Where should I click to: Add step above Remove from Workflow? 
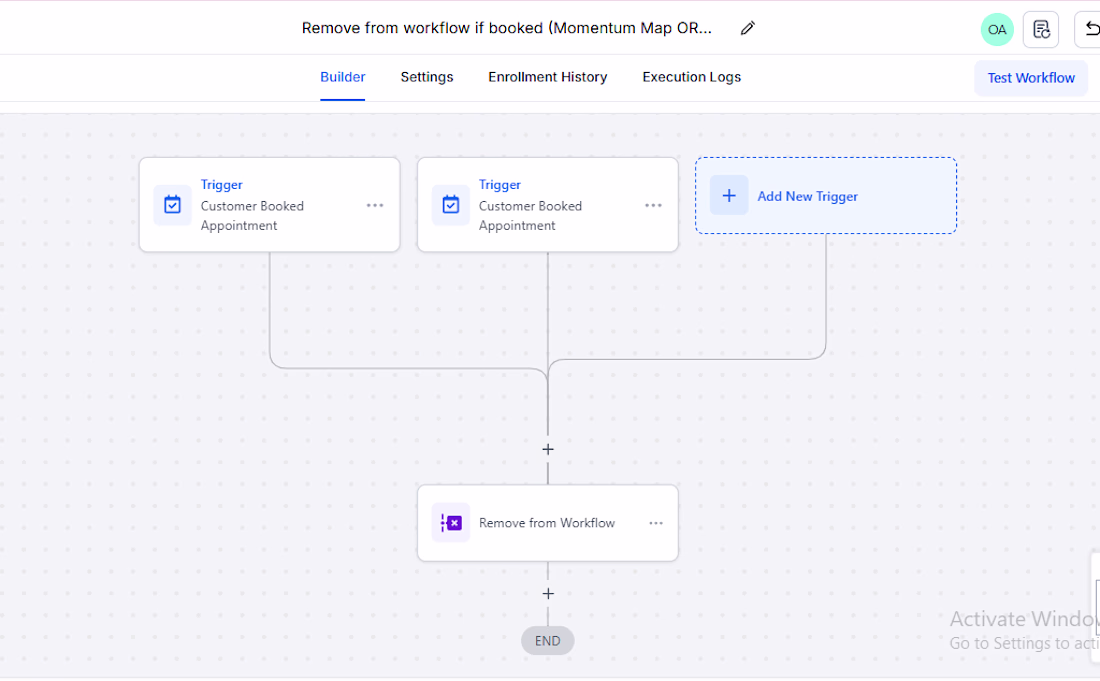pyautogui.click(x=548, y=450)
